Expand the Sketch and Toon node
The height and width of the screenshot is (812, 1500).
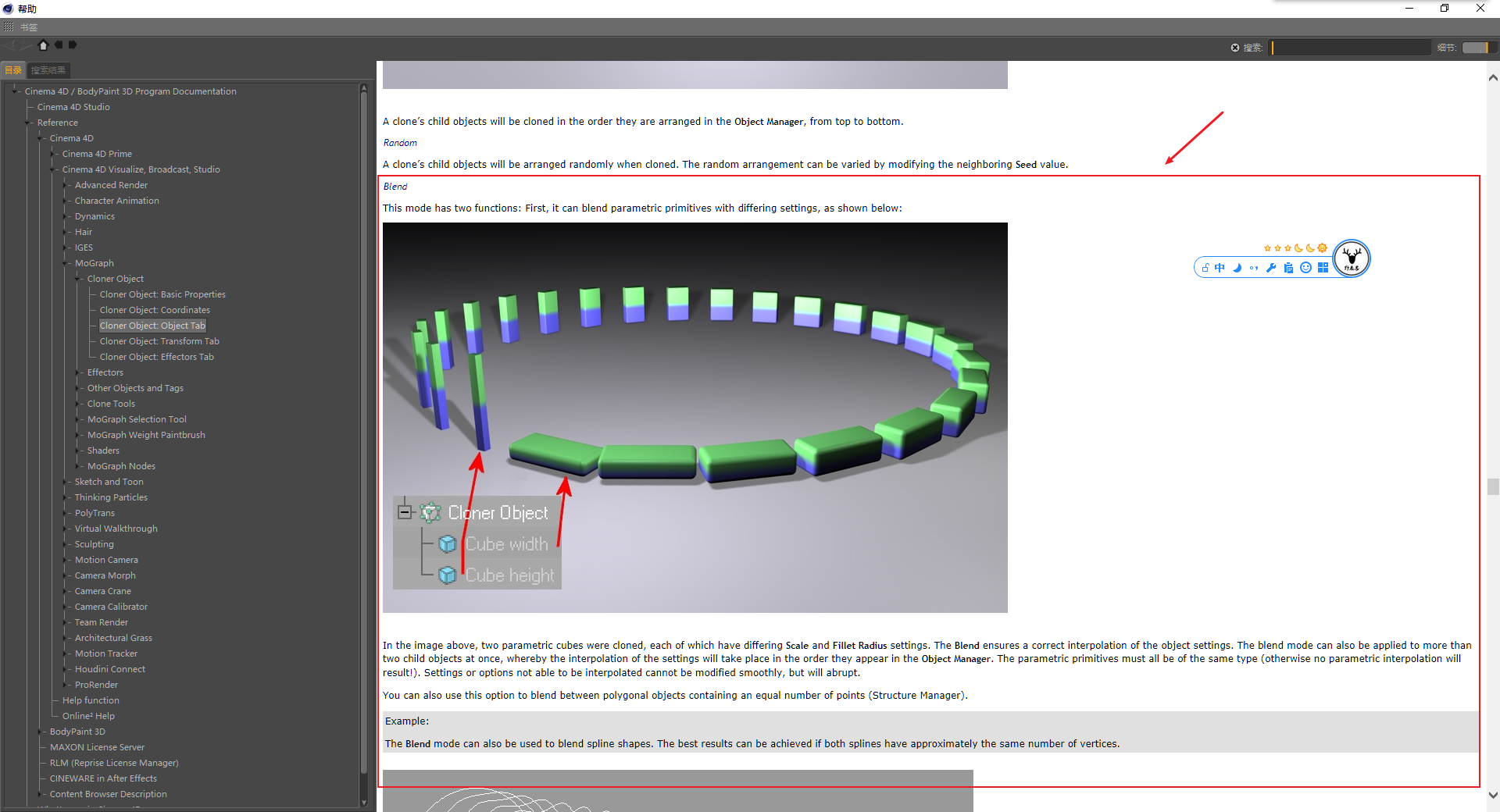66,482
